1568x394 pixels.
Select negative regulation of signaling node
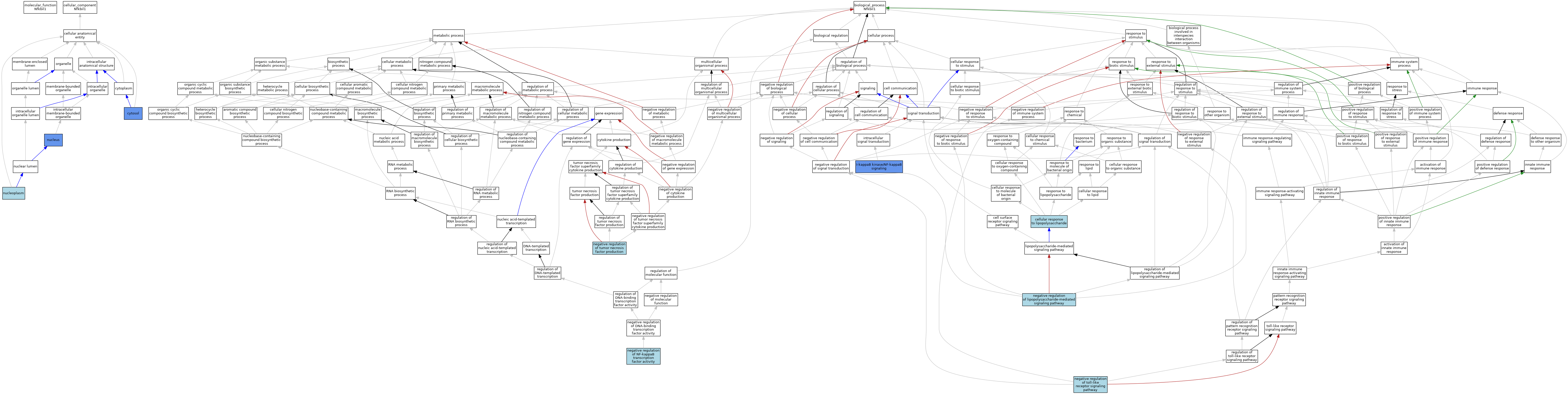point(777,140)
